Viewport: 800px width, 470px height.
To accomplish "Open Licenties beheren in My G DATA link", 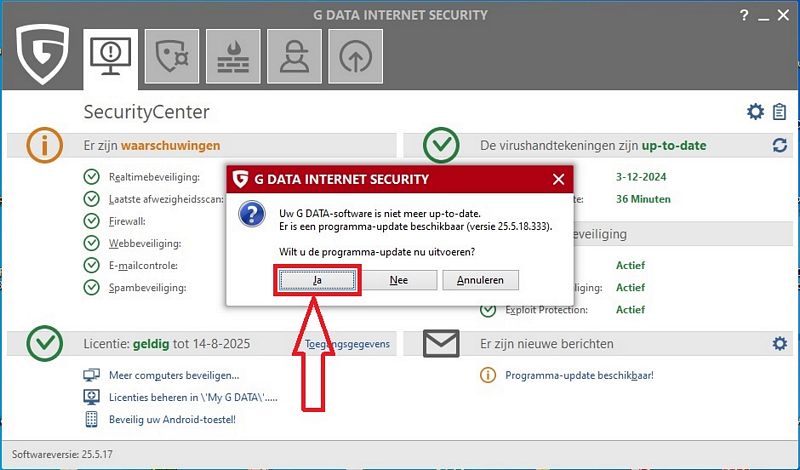I will 193,398.
